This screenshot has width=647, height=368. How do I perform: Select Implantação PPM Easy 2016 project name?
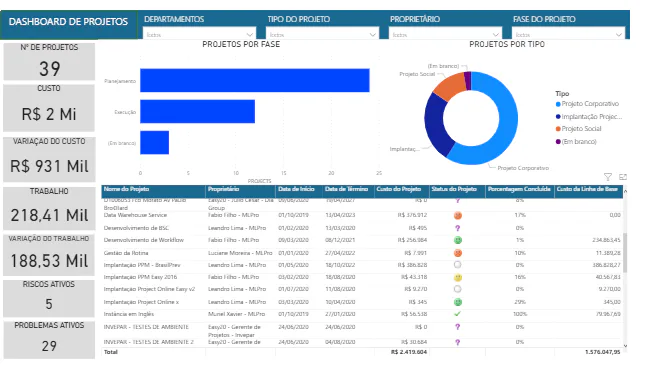pyautogui.click(x=140, y=277)
